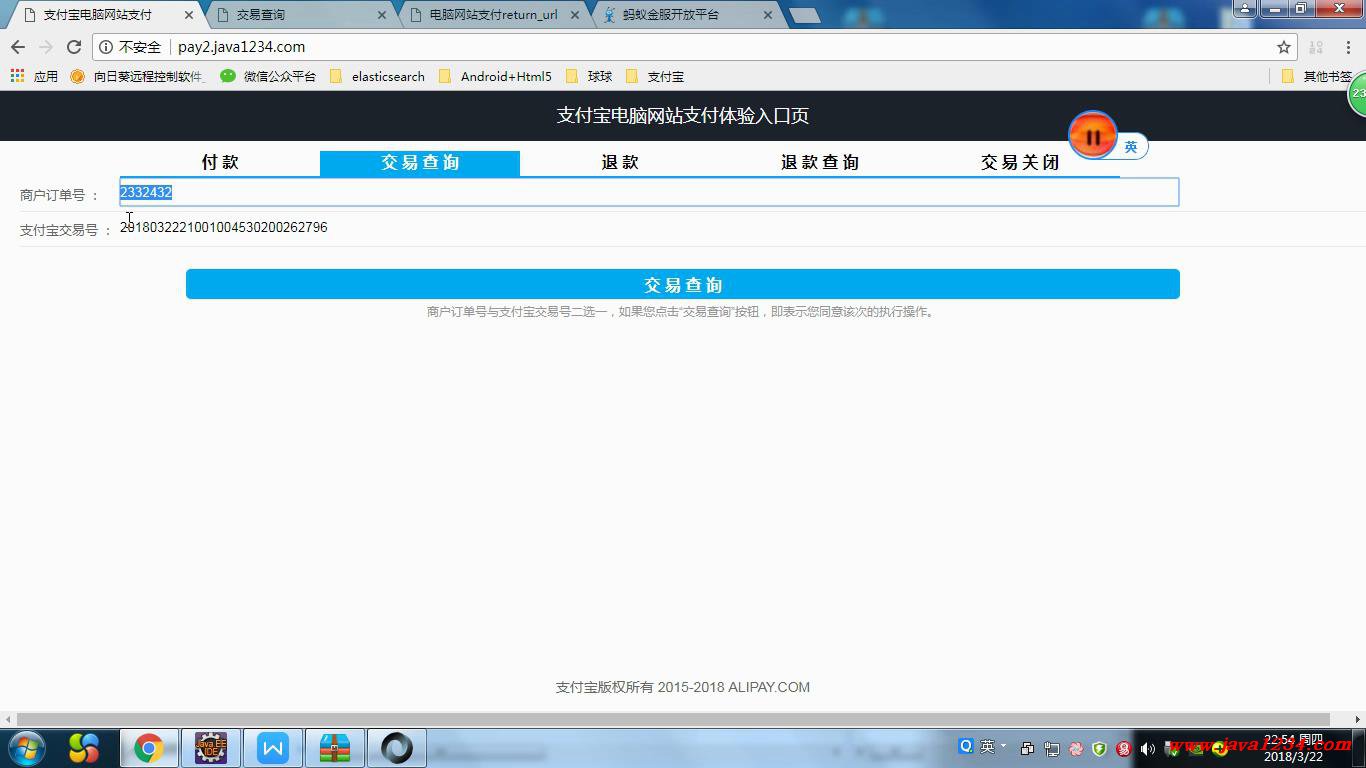The image size is (1366, 768).
Task: Open the WPS Writer taskbar icon
Action: (273, 748)
